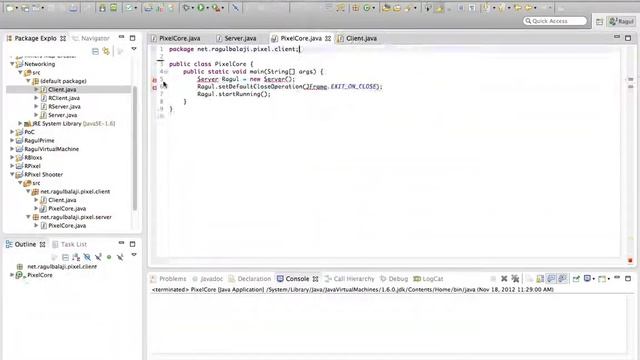Open the Android Virtual Device Manager icon
Image resolution: width=640 pixels, height=360 pixels.
pyautogui.click(x=113, y=7)
